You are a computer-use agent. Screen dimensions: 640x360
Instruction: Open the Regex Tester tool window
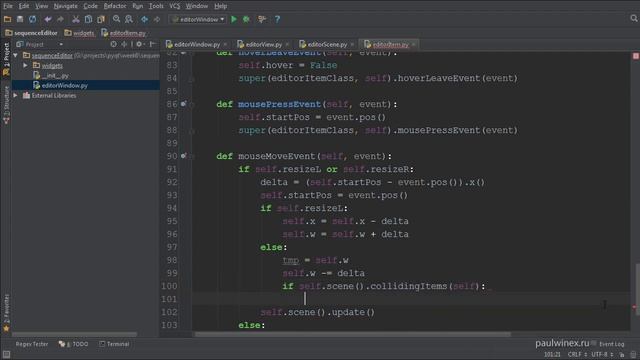pyautogui.click(x=31, y=344)
